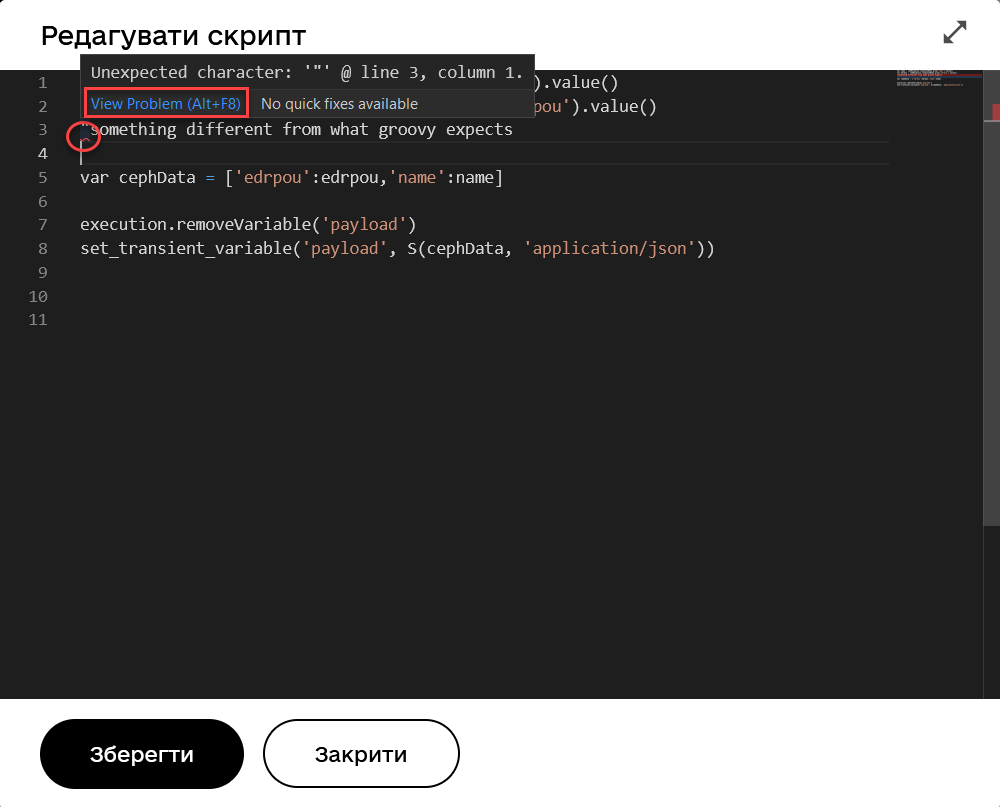Click line number 8 in the gutter
The width and height of the screenshot is (1000, 807).
(43, 248)
